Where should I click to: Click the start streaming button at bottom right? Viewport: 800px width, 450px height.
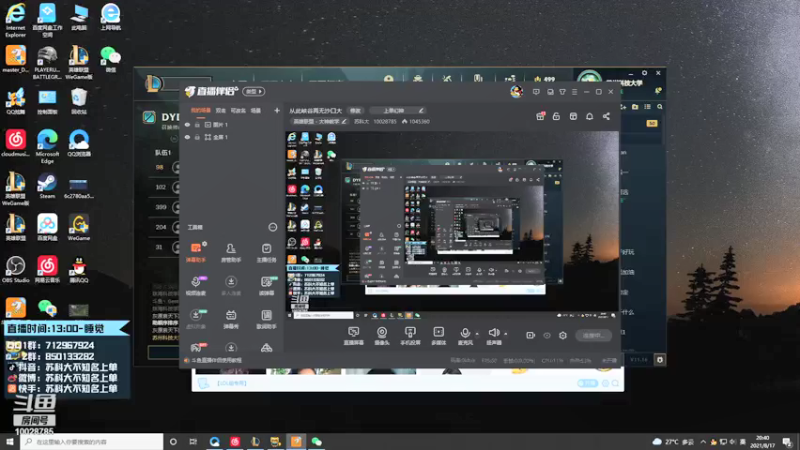coord(593,335)
